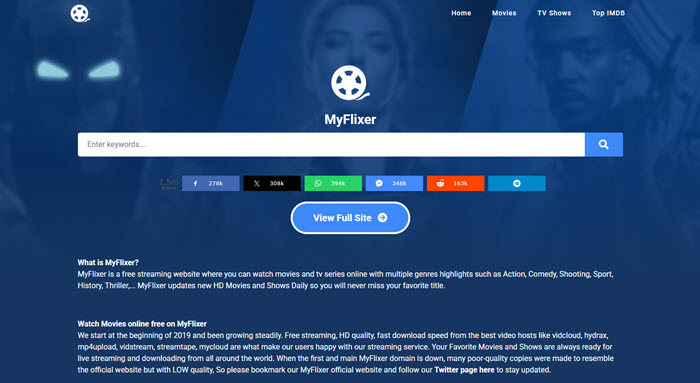Click the film reel logo in the header
Image resolution: width=700 pixels, height=383 pixels.
coord(80,13)
